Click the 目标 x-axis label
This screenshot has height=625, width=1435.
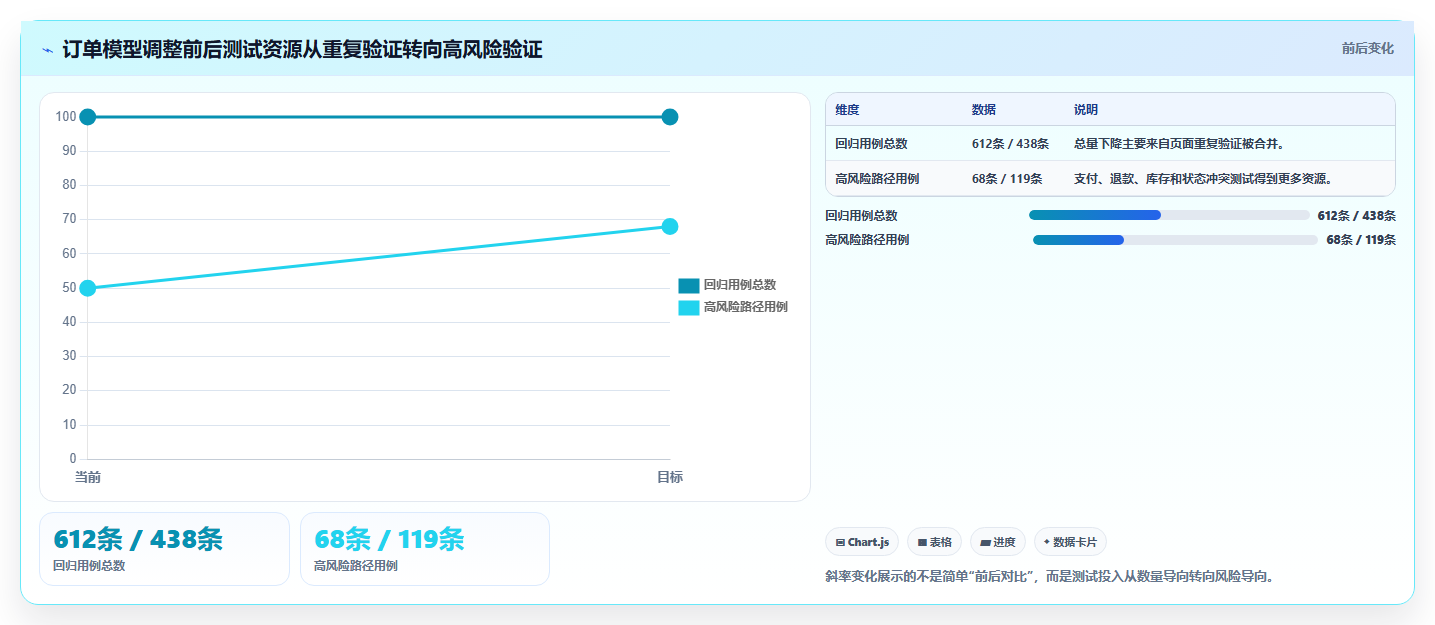670,478
